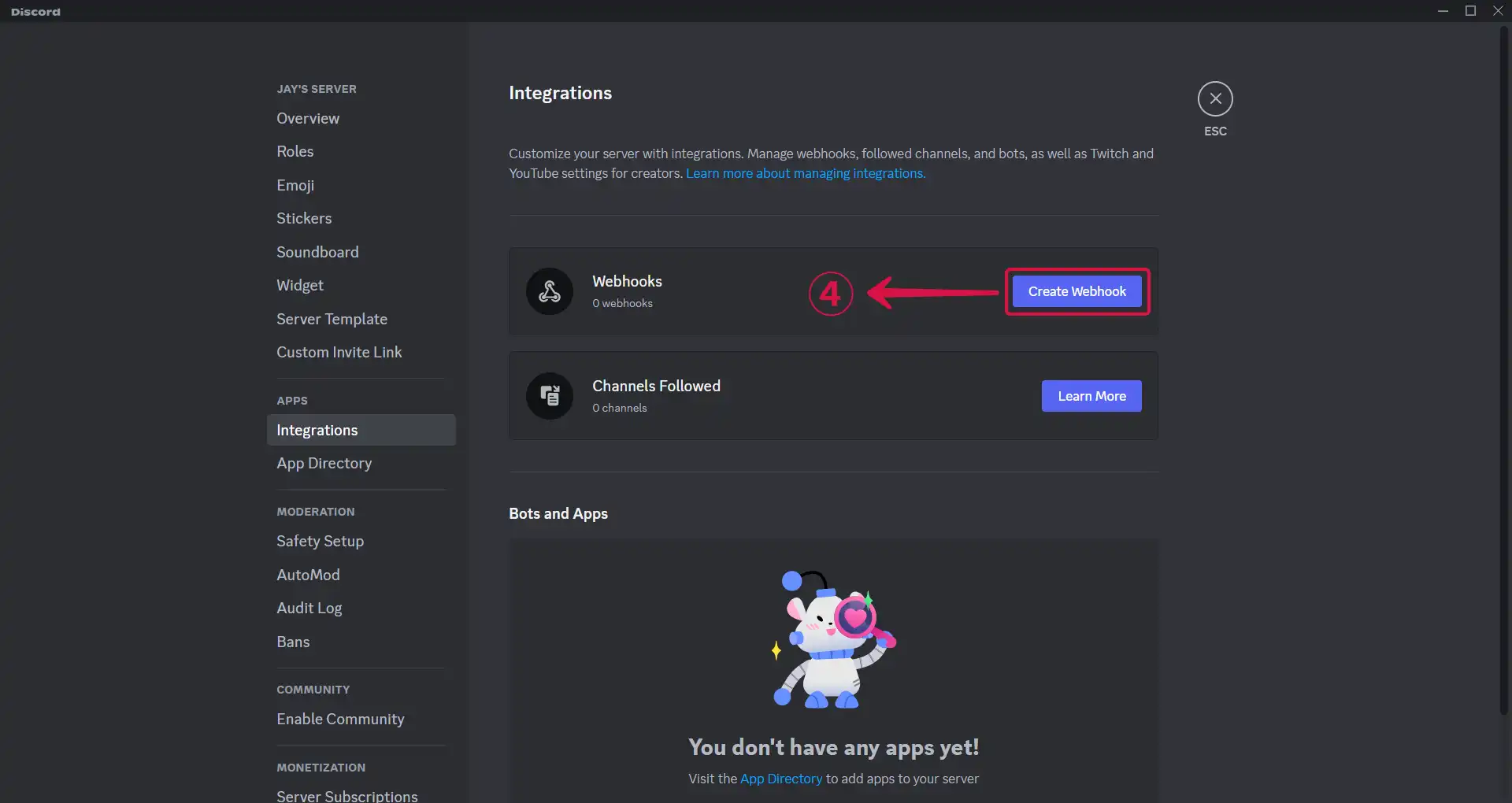
Task: Click the Webhooks icon
Action: tap(550, 291)
